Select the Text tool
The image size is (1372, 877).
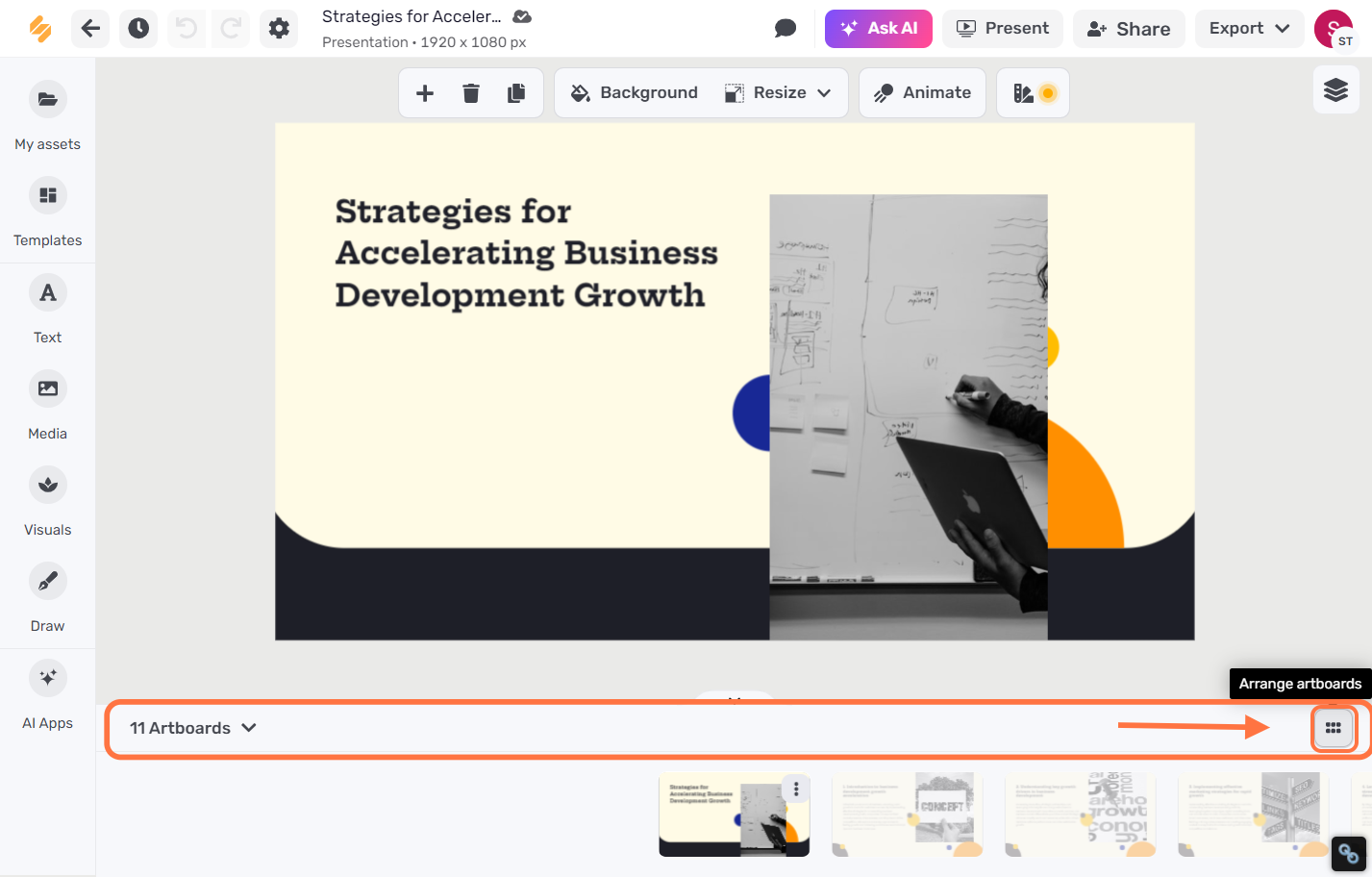pyautogui.click(x=47, y=309)
